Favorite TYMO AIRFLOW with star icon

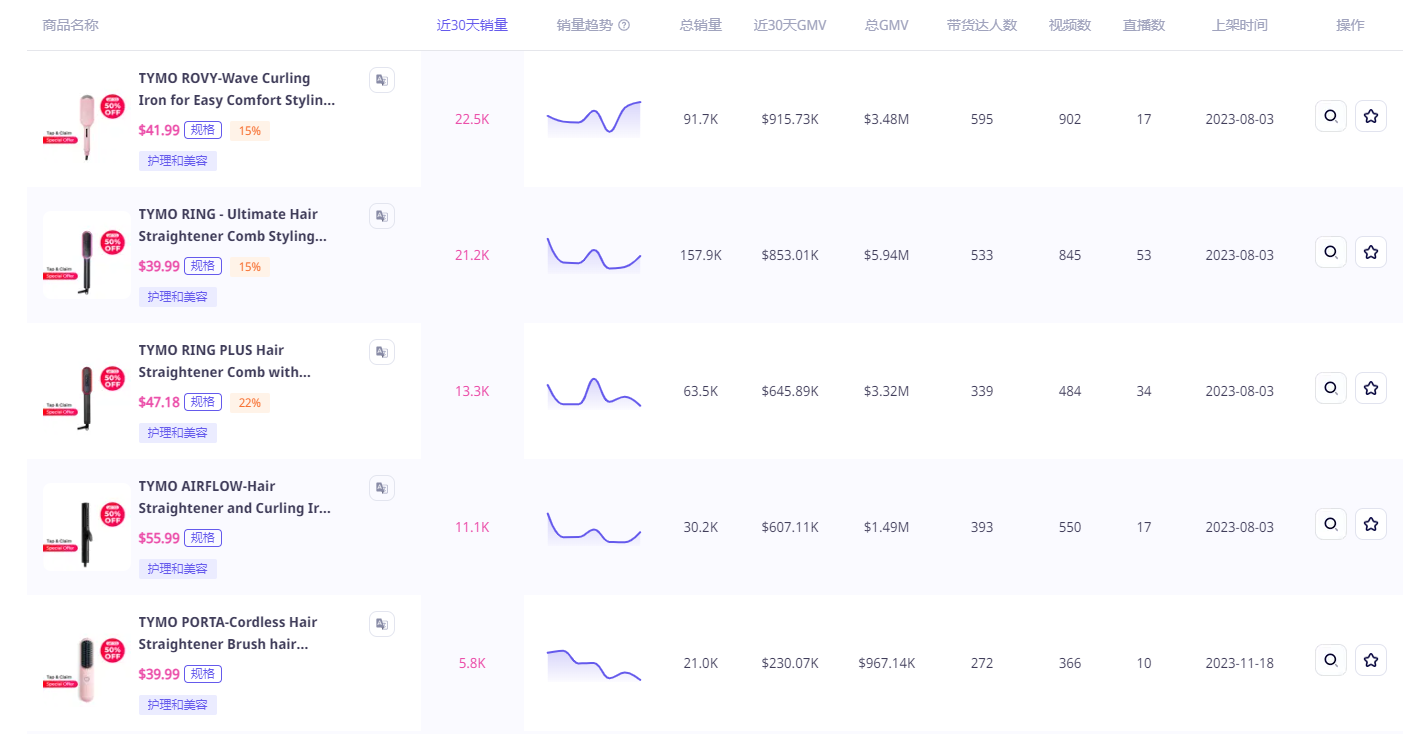[1371, 524]
